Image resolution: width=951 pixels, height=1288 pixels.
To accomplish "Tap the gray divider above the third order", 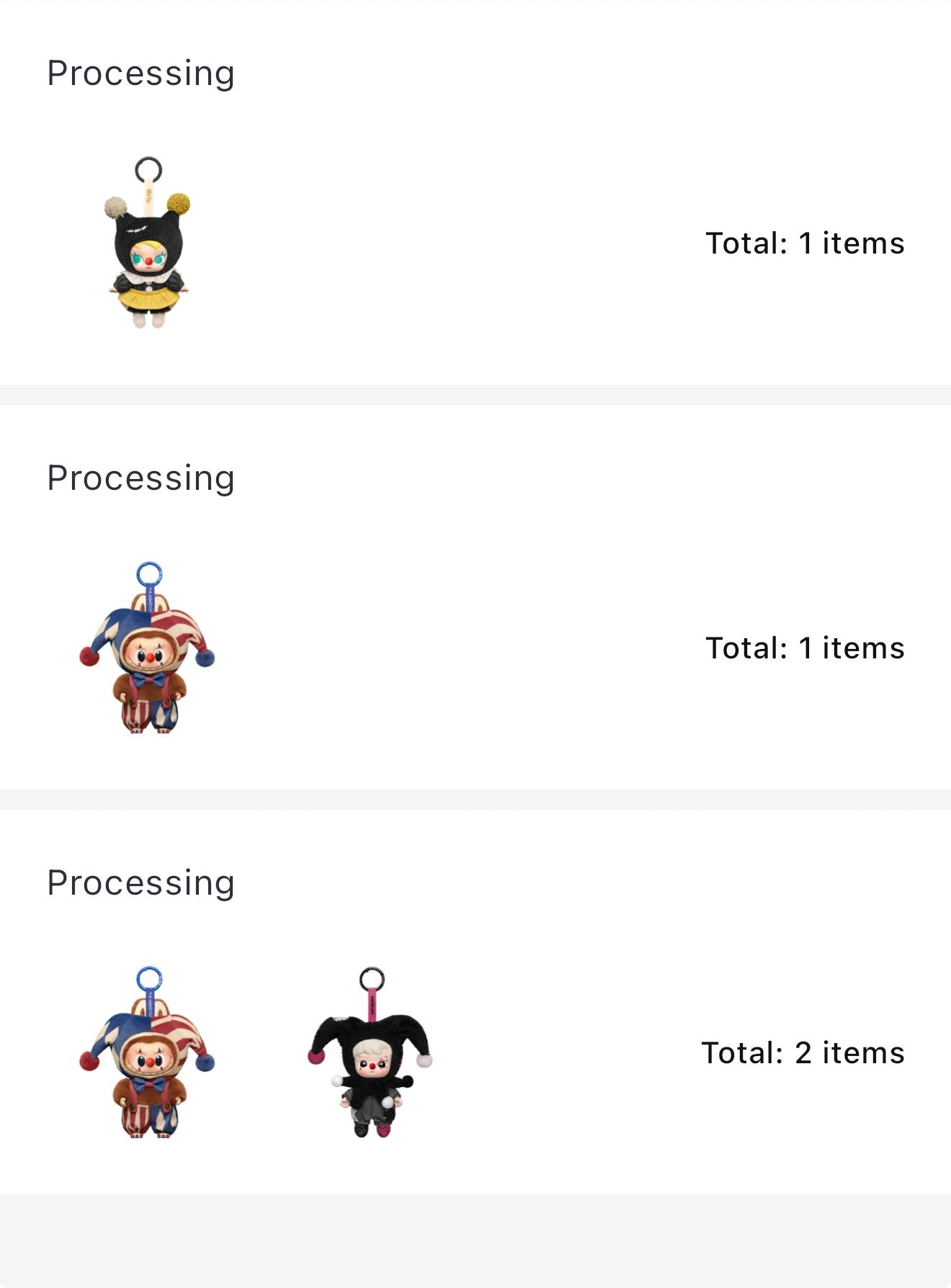I will coord(475,800).
